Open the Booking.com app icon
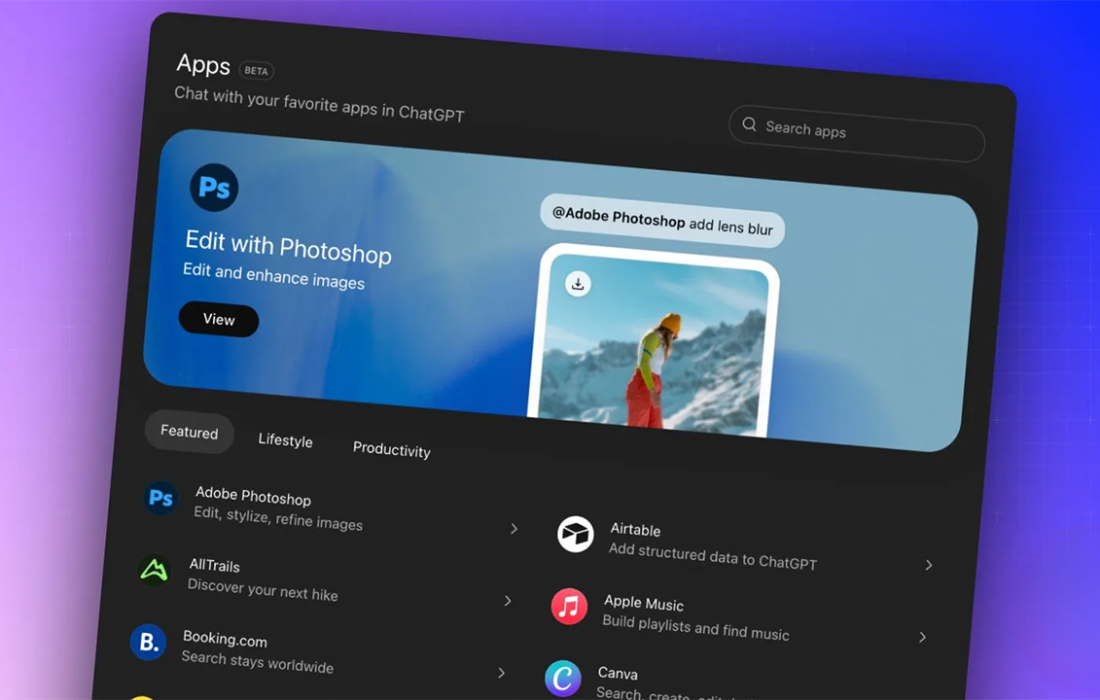 147,644
